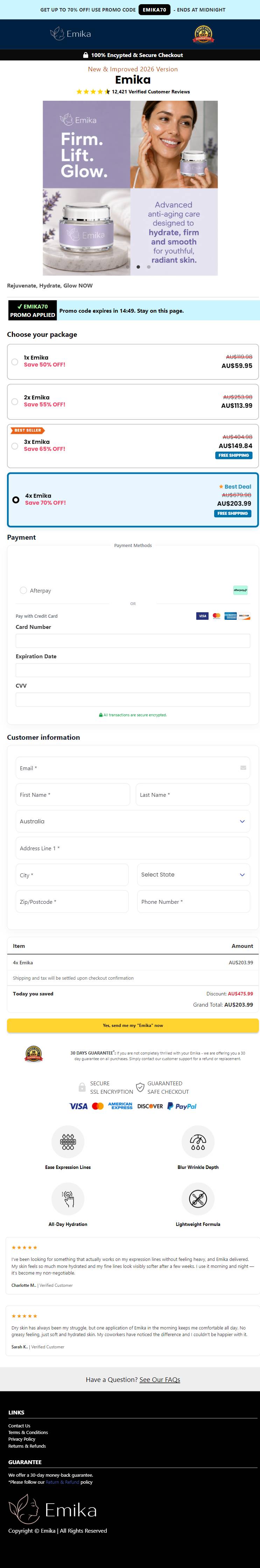Focus the Expiration Date field

(133, 669)
